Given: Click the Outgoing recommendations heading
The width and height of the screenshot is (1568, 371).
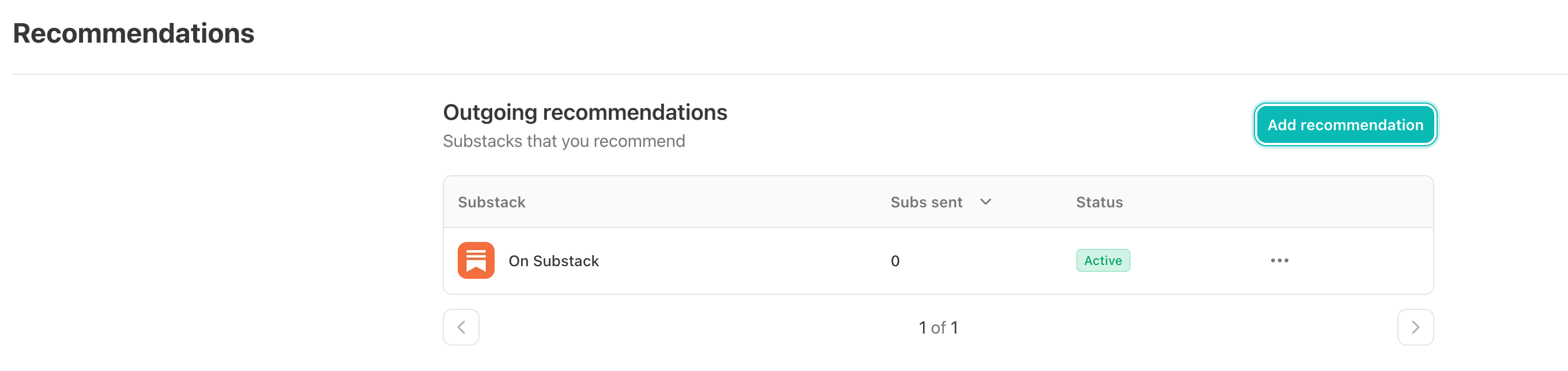Looking at the screenshot, I should pyautogui.click(x=585, y=112).
